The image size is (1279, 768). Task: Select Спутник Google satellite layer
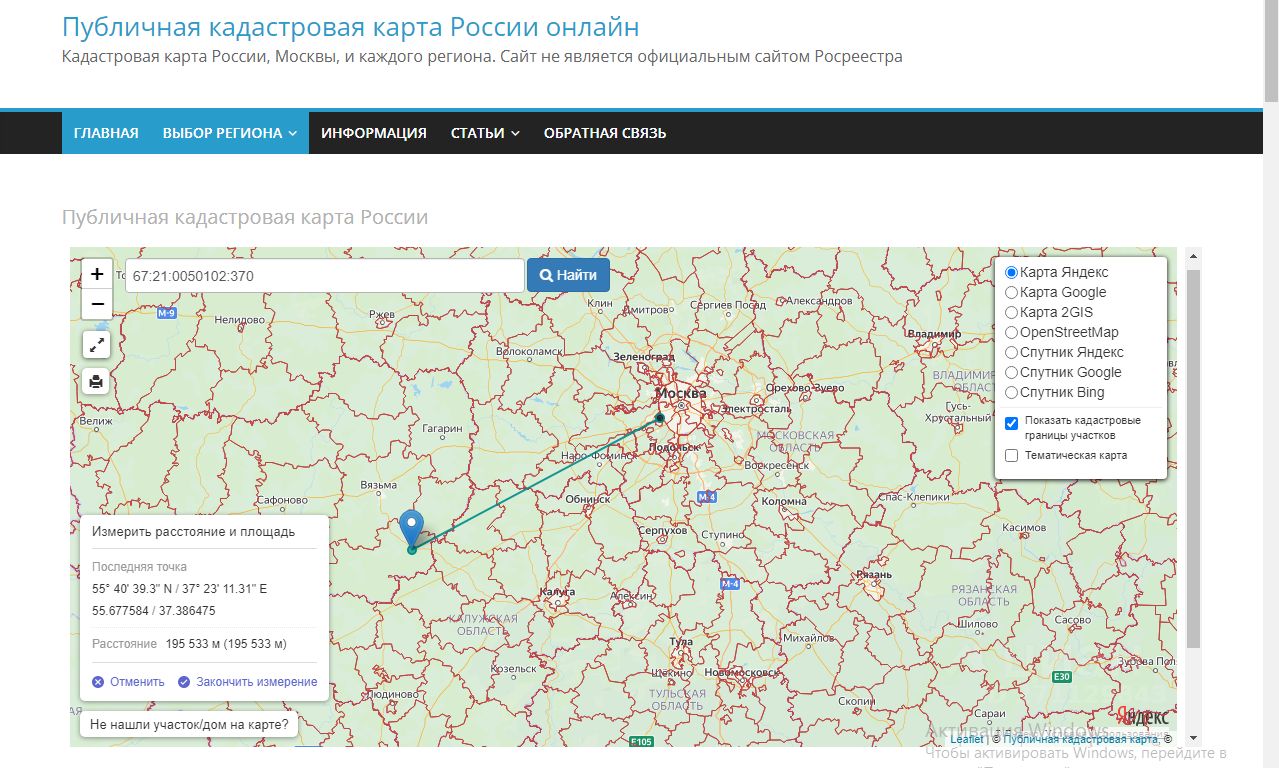click(1011, 372)
